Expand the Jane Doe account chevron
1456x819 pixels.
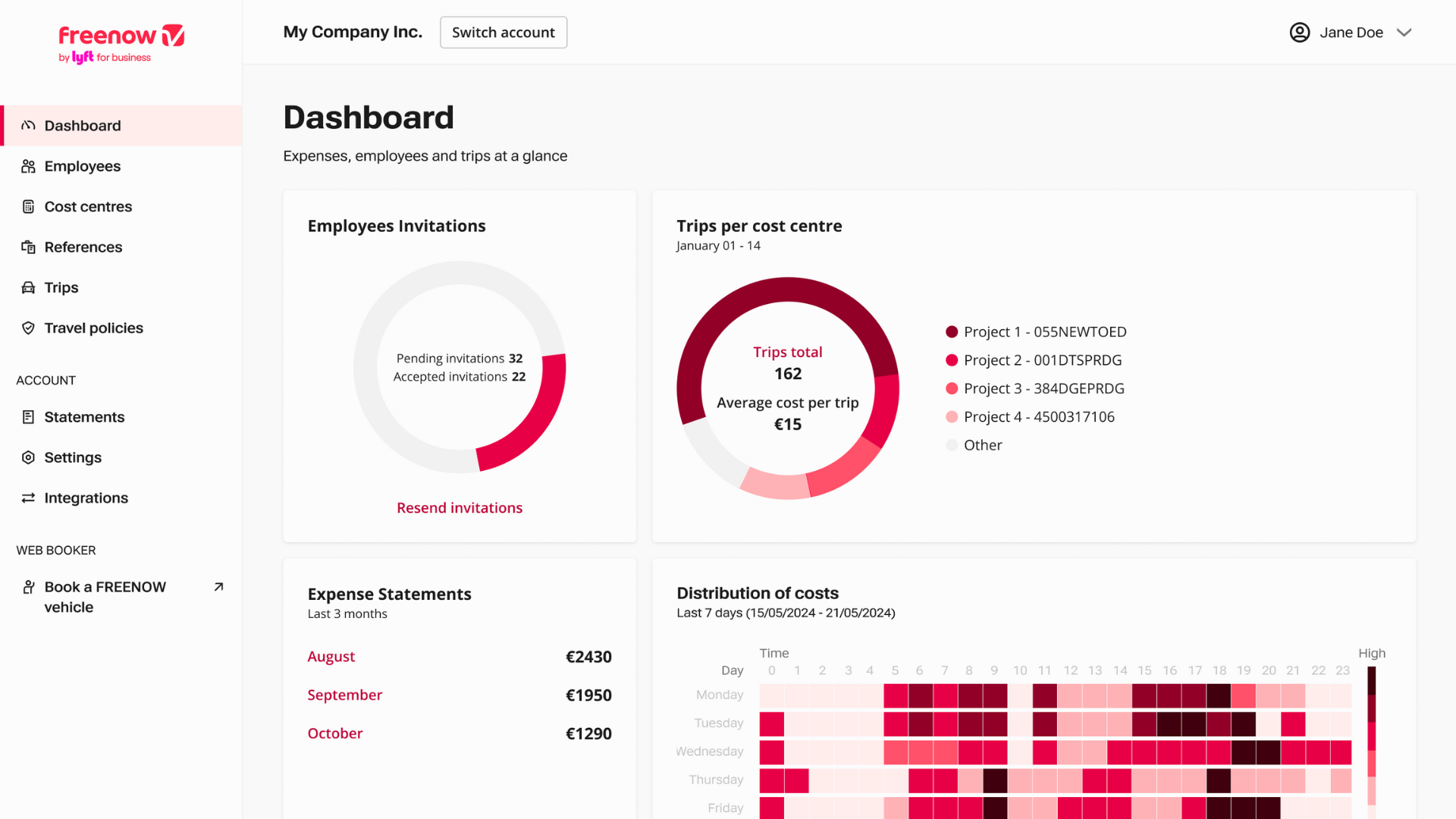click(1404, 33)
